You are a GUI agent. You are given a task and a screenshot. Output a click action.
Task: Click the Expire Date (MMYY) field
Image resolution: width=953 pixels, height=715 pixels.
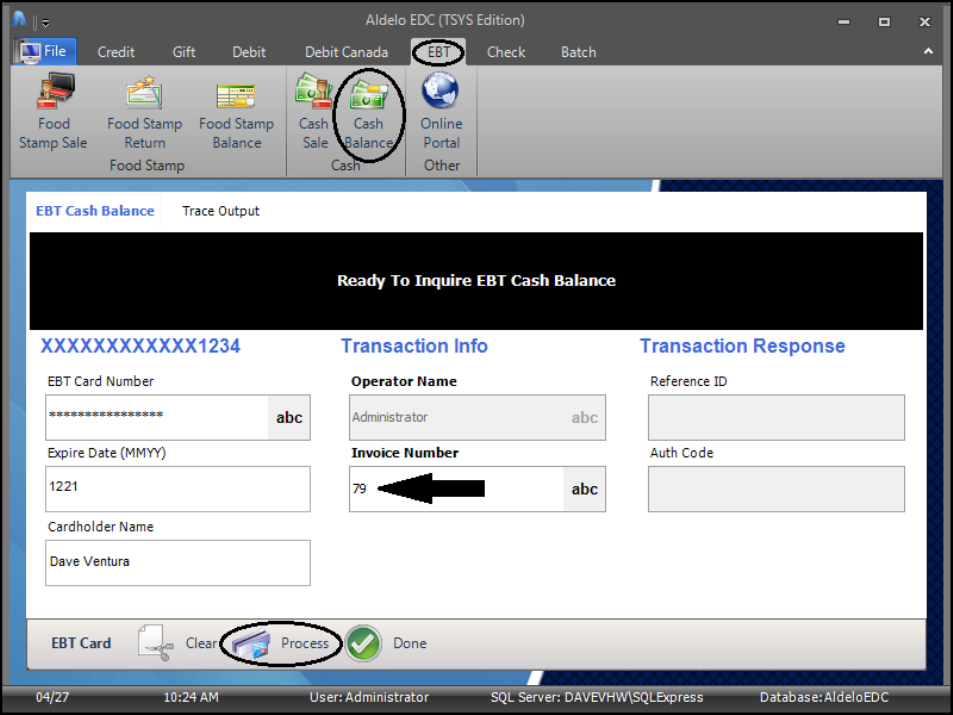click(x=177, y=489)
